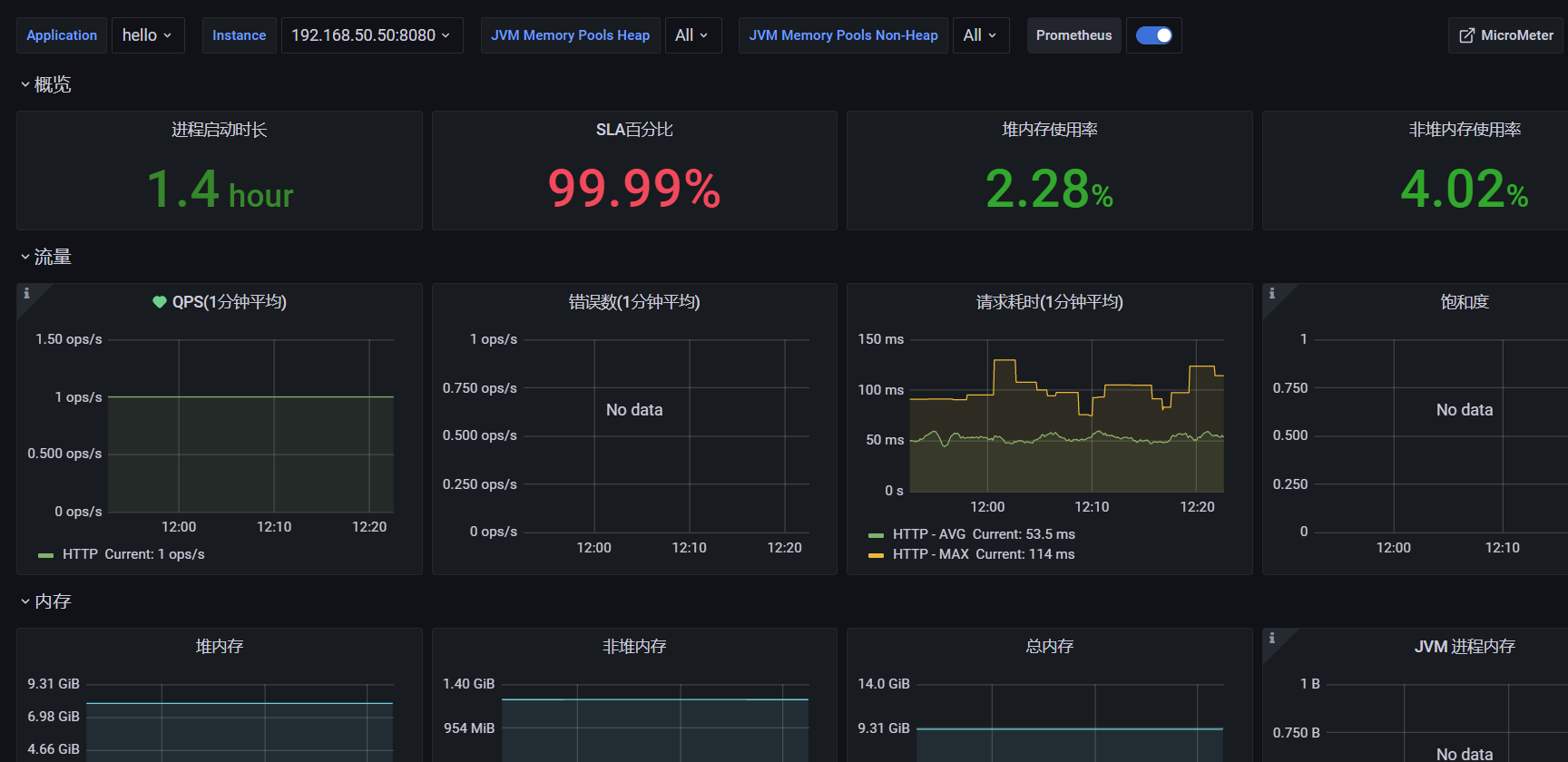This screenshot has height=762, width=1568.
Task: Open JVM Memory Pools Heap All dropdown
Action: click(x=692, y=35)
